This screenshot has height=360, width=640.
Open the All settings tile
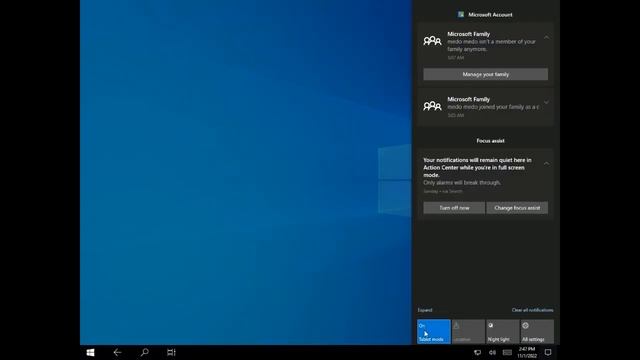(x=537, y=331)
